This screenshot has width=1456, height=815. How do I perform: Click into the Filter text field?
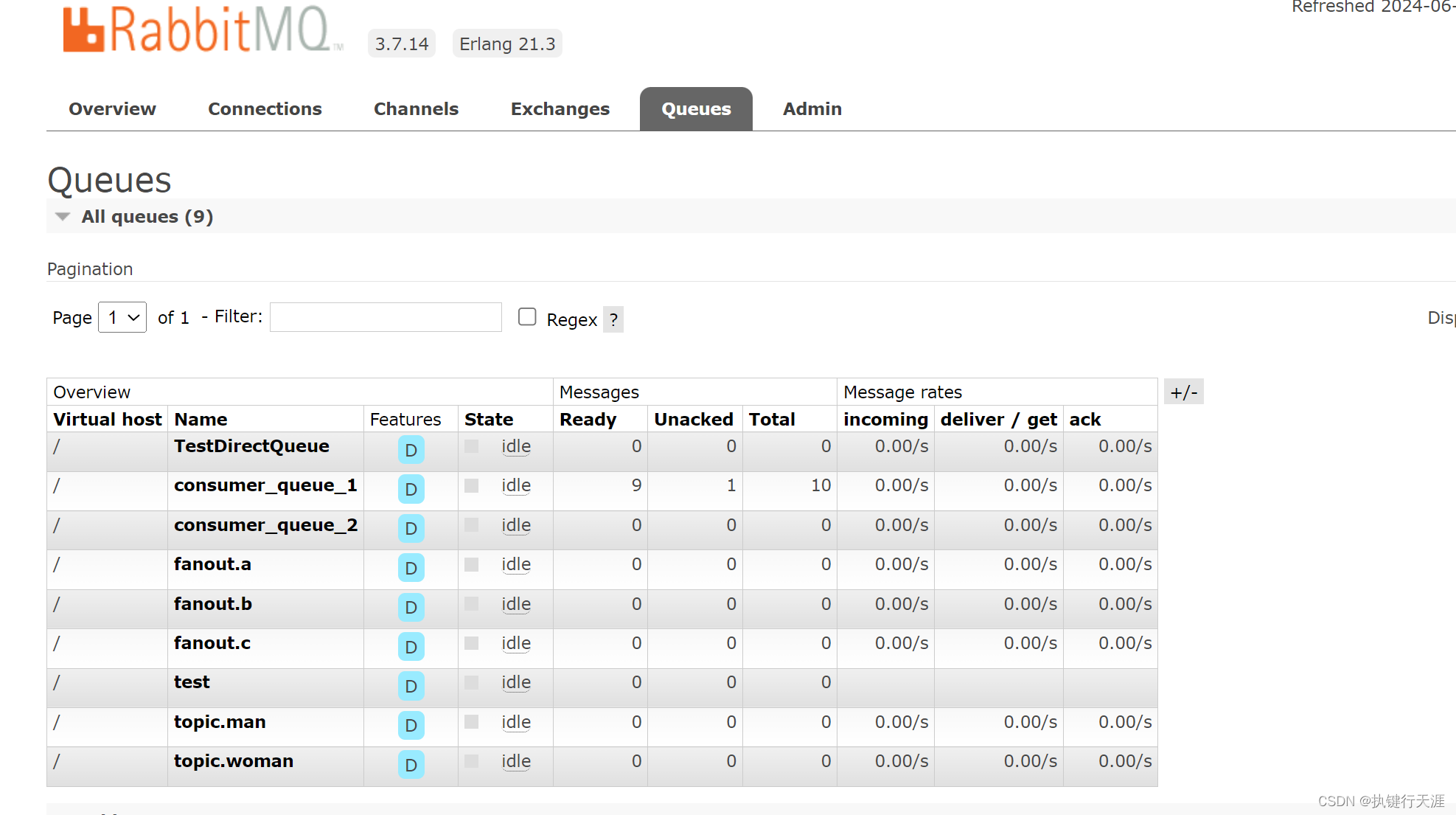tap(386, 317)
